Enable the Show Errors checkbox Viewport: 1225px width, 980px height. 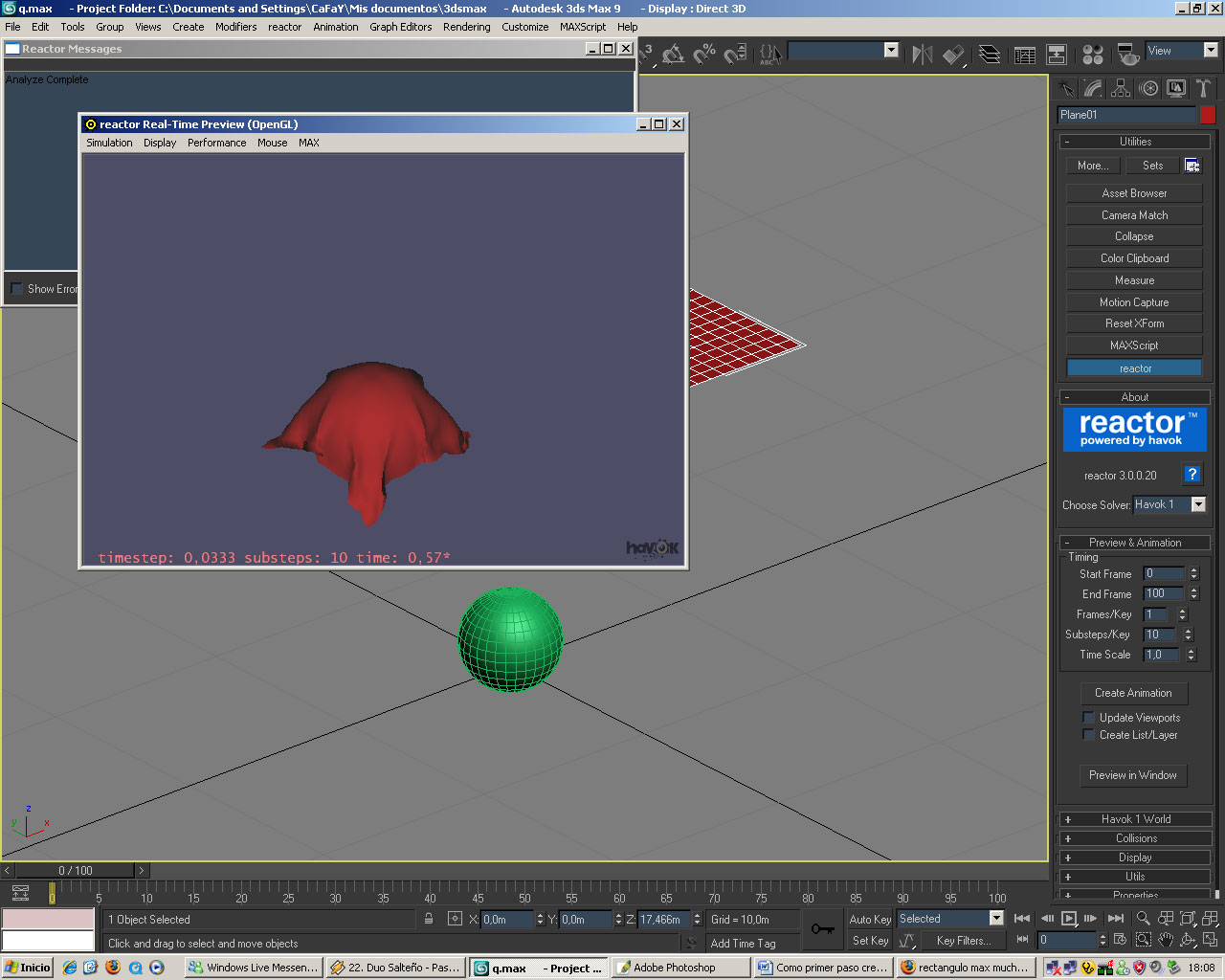pos(16,288)
